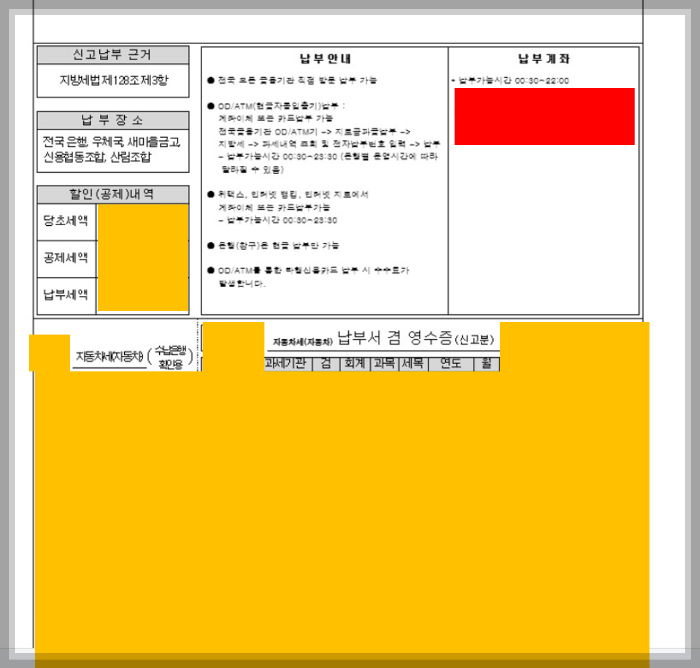Click the "신고납부 근거" header cell
The width and height of the screenshot is (700, 668).
point(113,55)
